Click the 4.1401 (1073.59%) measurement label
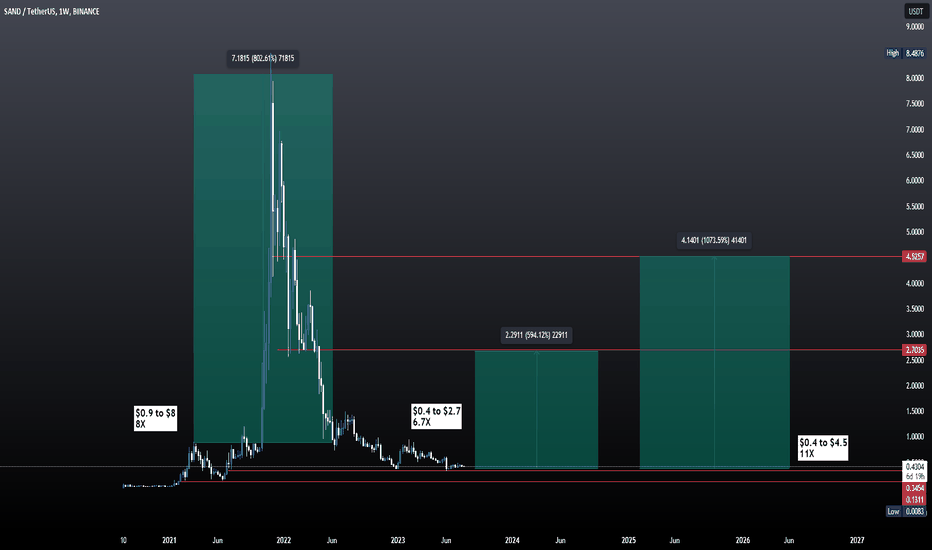Screen dimensions: 932x550 [x=714, y=240]
